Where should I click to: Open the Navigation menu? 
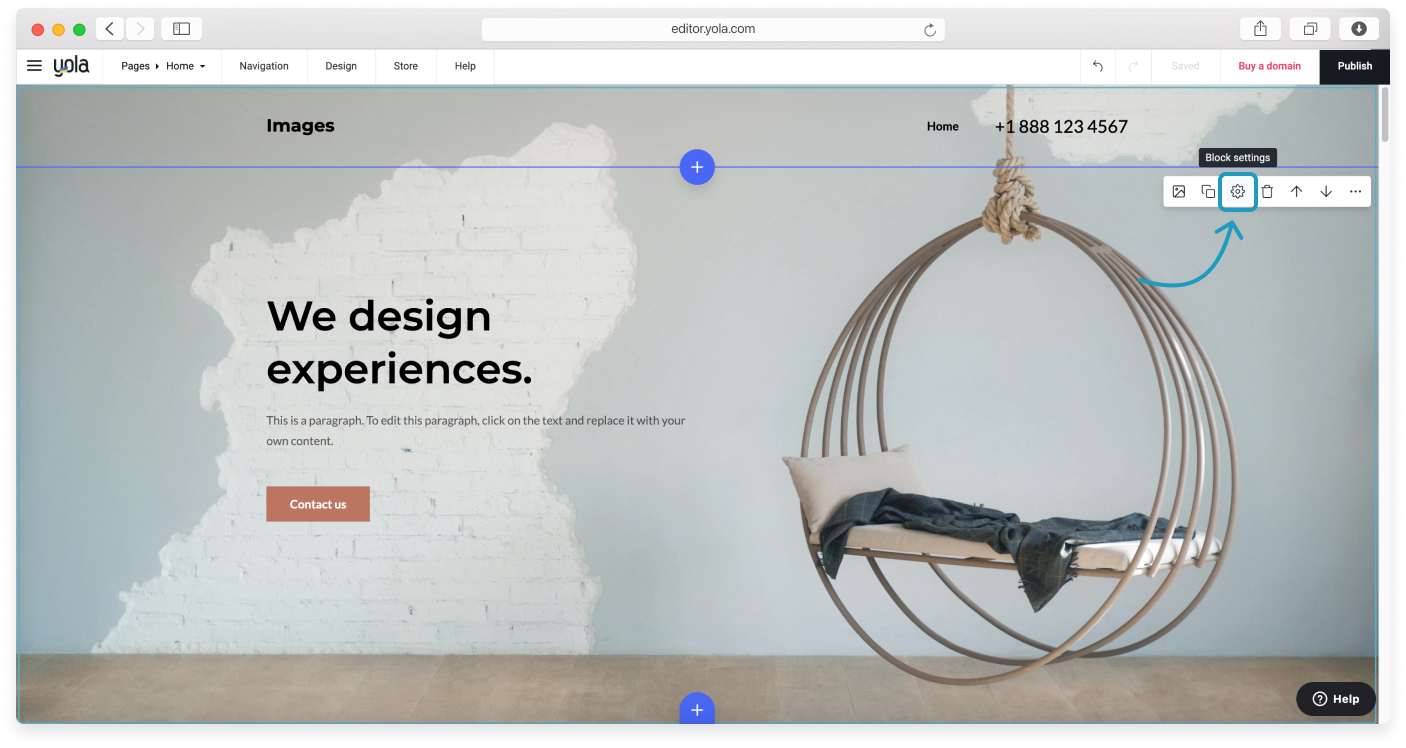pos(264,66)
